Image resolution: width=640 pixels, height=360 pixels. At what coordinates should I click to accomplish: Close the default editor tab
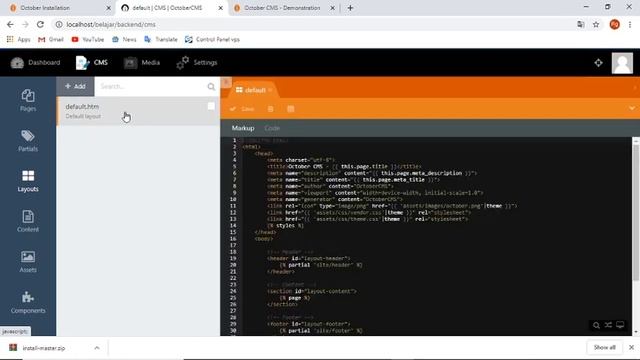point(270,90)
